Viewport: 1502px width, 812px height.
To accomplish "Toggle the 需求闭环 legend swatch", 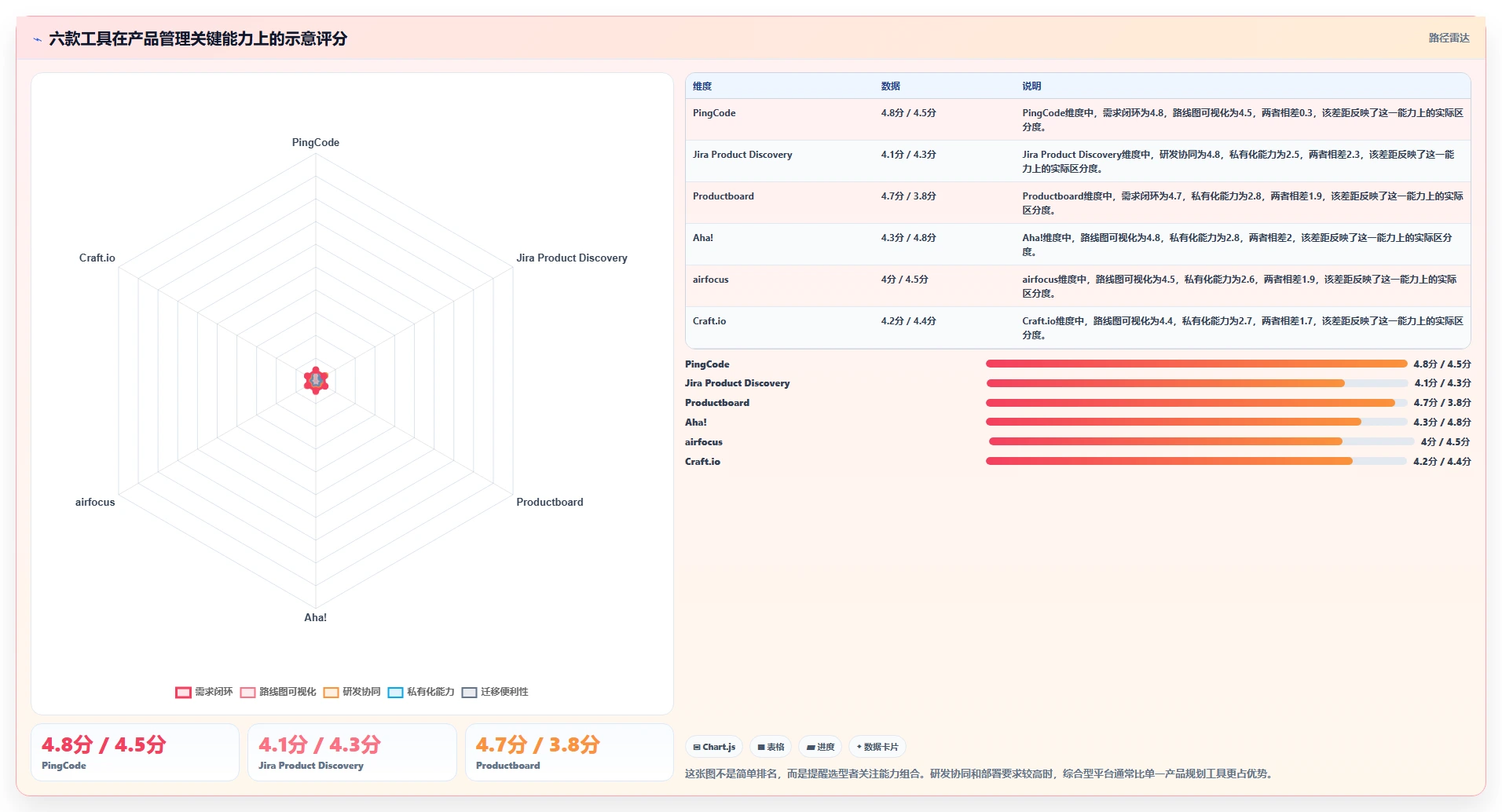I will pyautogui.click(x=183, y=692).
